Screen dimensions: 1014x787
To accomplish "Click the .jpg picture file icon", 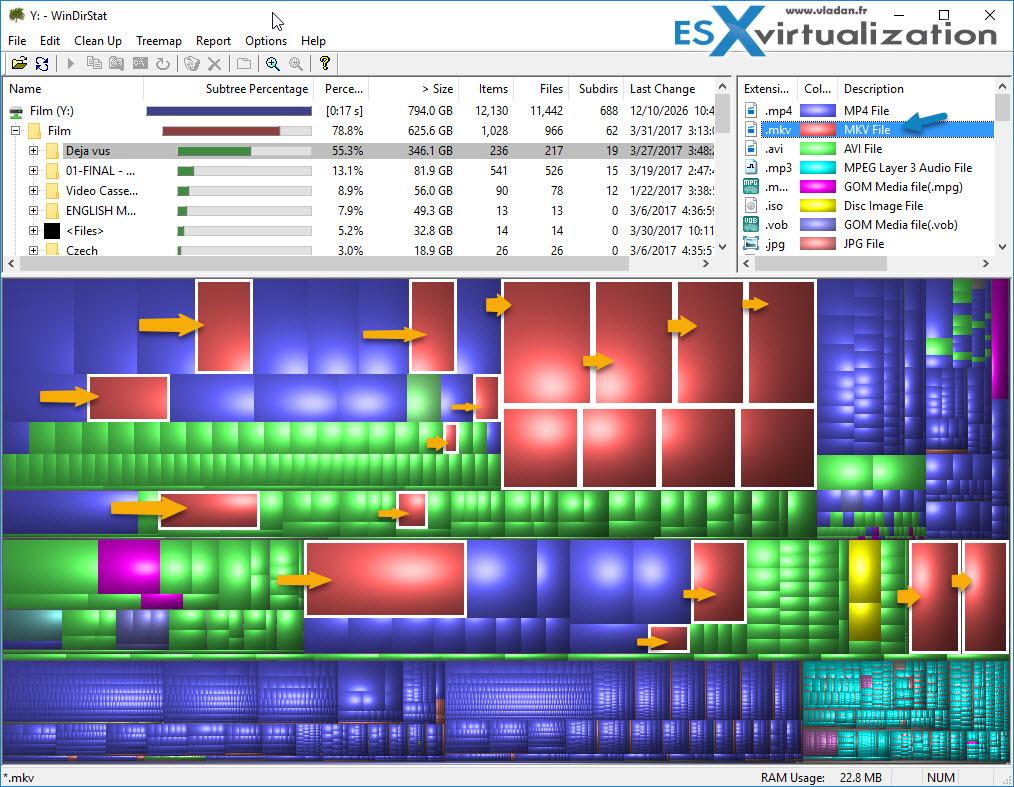I will pyautogui.click(x=751, y=244).
